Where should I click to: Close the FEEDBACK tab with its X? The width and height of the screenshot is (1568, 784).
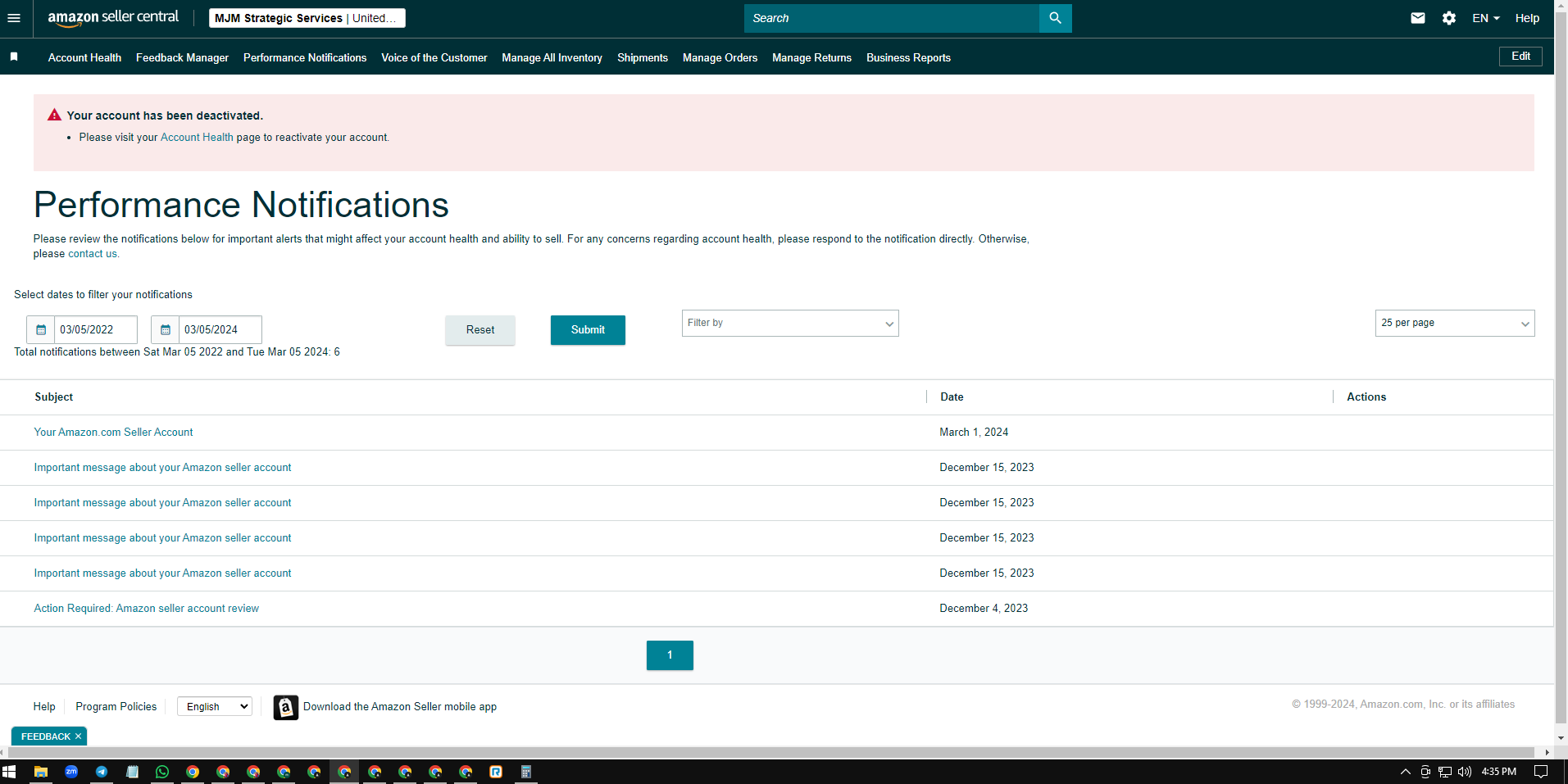click(x=79, y=736)
